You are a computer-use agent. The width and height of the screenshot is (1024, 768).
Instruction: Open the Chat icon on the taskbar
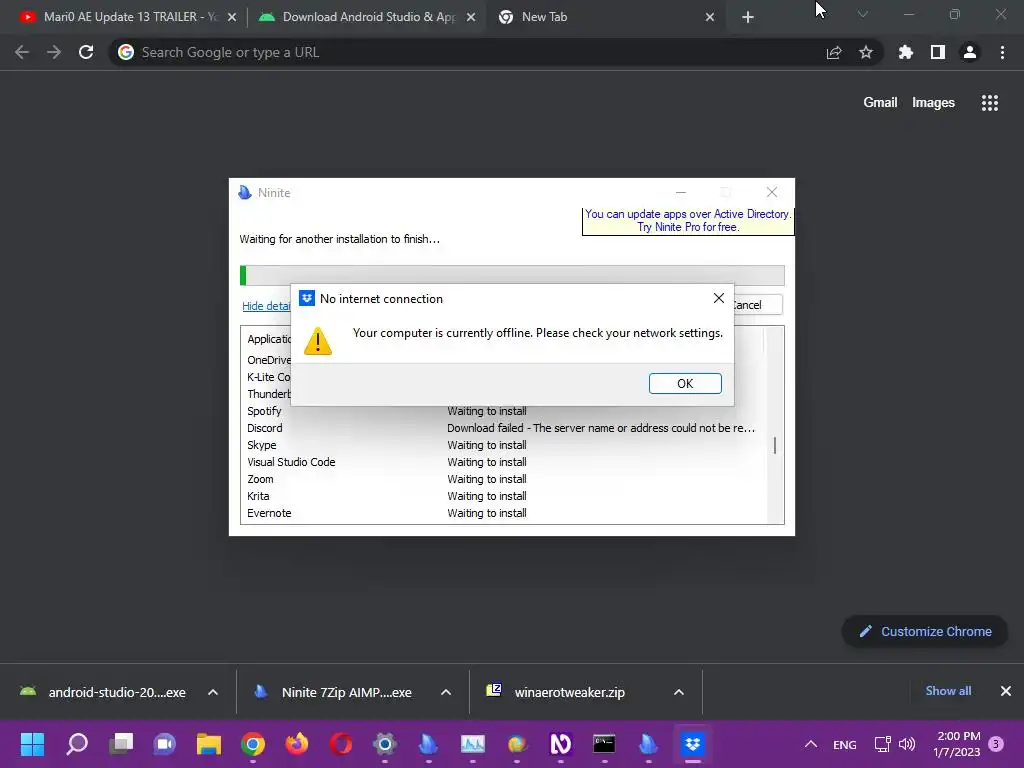pyautogui.click(x=165, y=744)
